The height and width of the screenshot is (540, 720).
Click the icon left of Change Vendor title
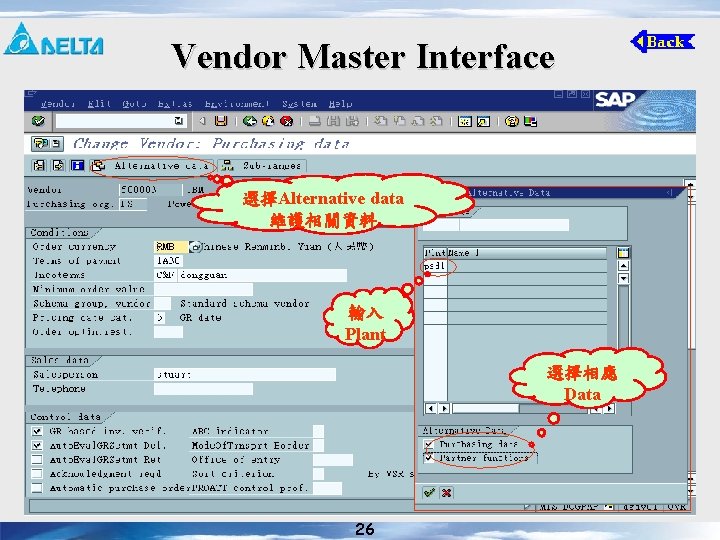pyautogui.click(x=41, y=144)
